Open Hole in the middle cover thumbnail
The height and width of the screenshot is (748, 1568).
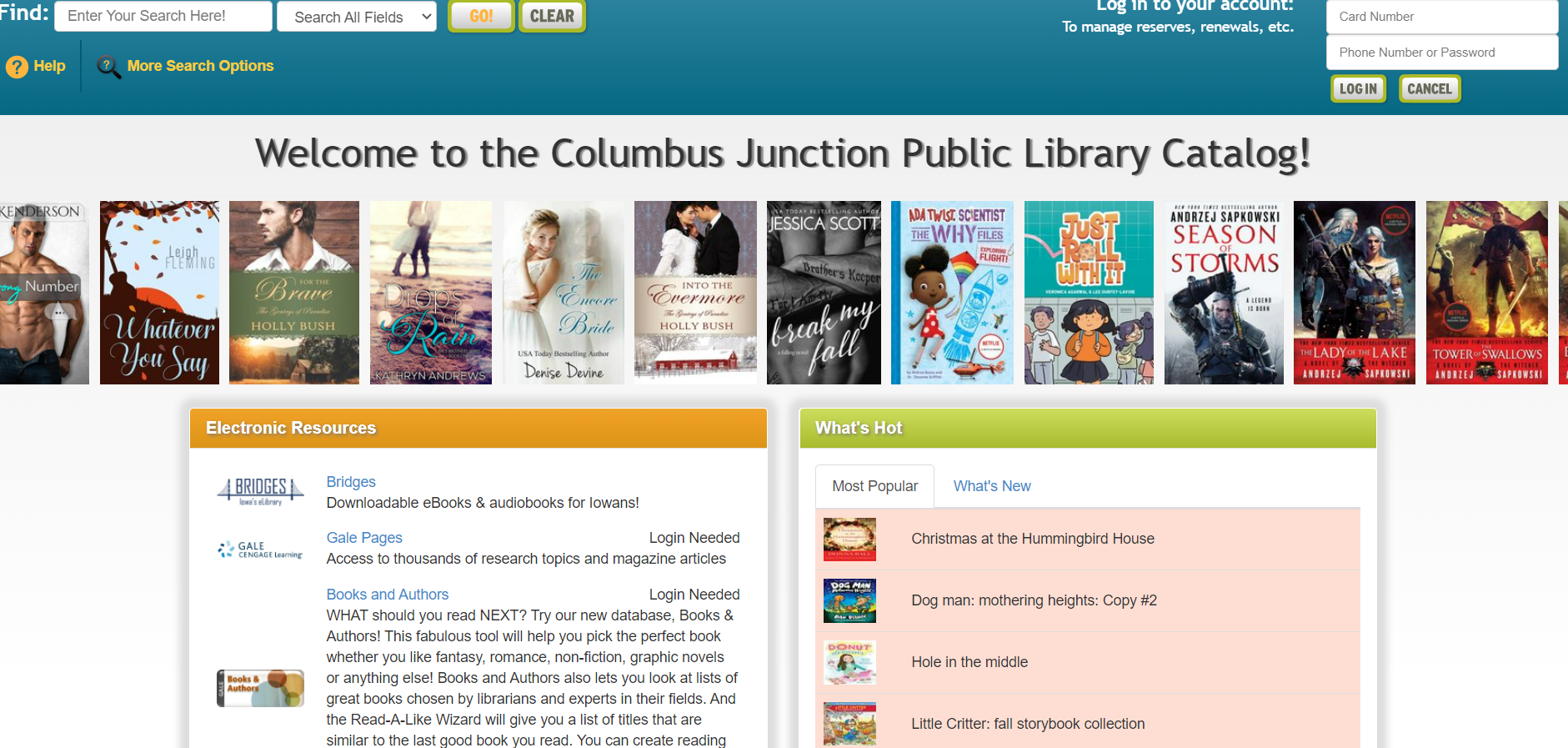click(849, 663)
